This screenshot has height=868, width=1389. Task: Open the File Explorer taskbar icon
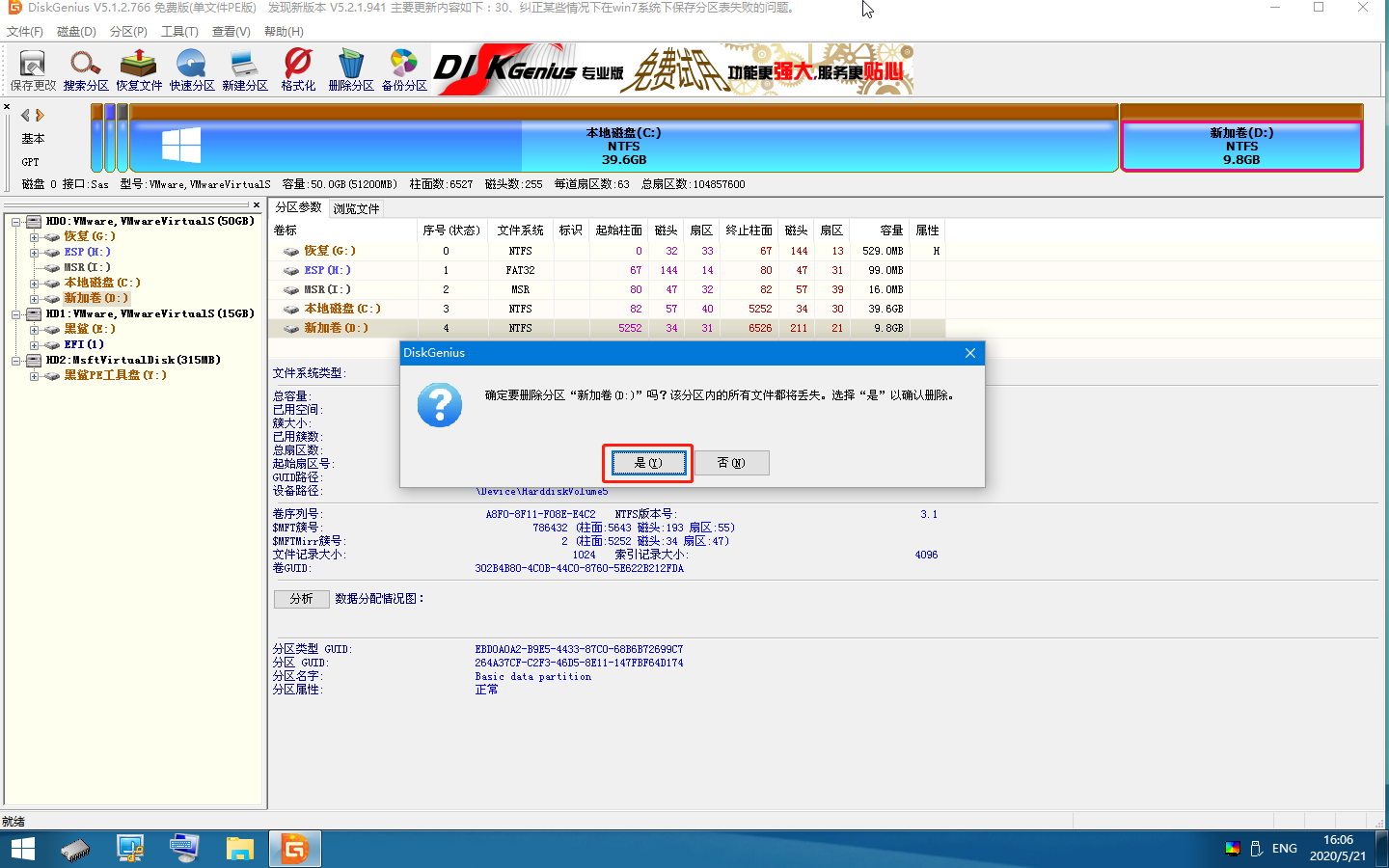point(239,849)
